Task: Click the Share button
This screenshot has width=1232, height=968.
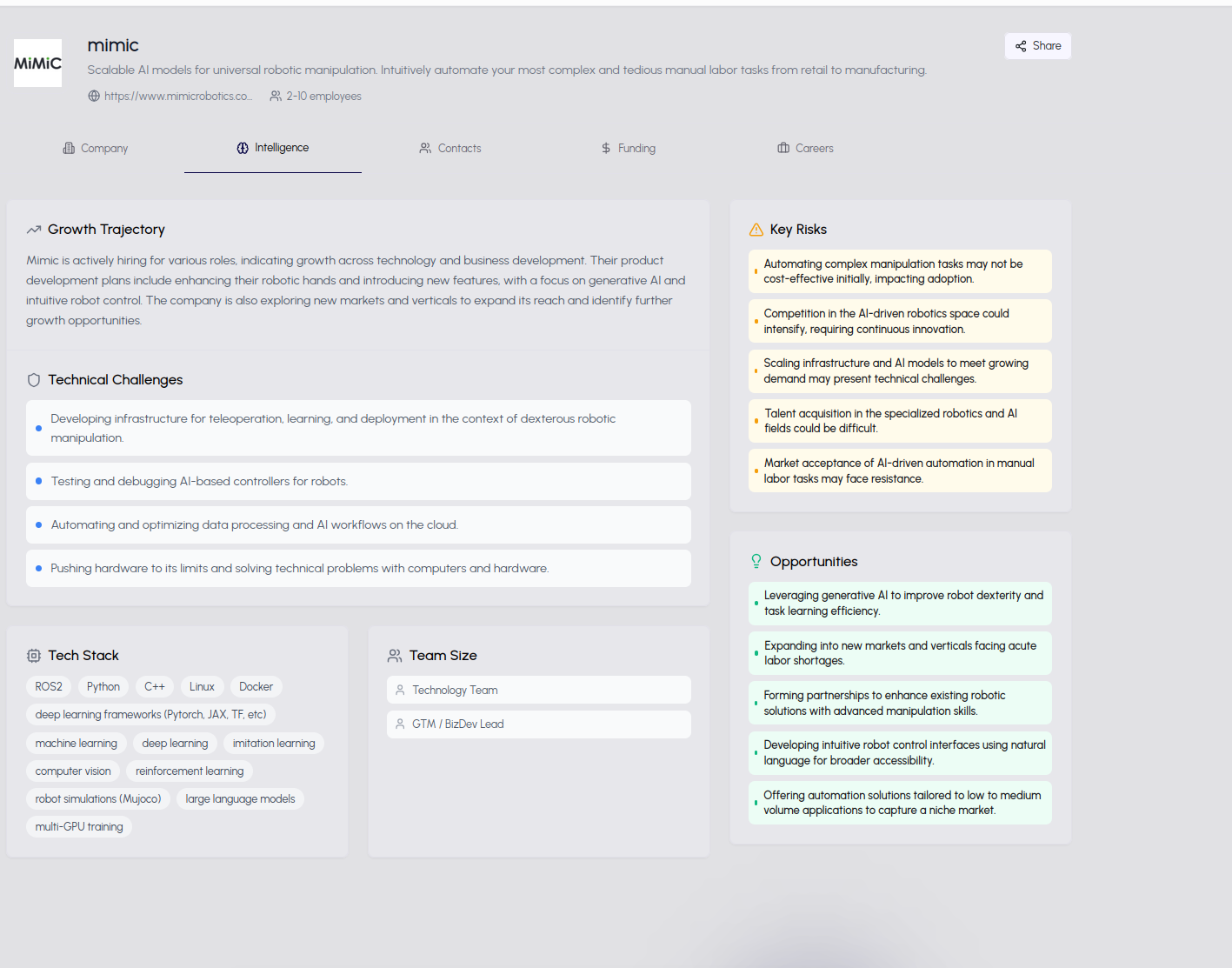Action: [x=1037, y=46]
